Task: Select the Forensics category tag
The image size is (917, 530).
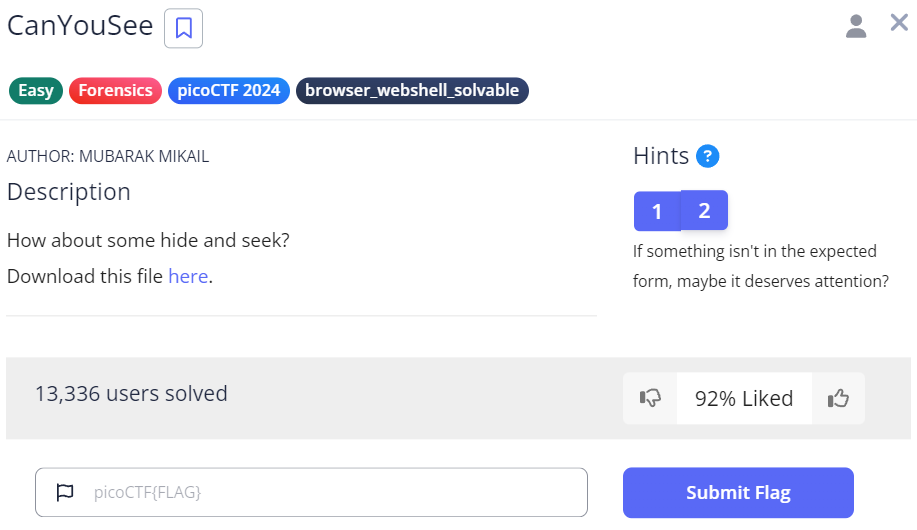Action: (115, 91)
